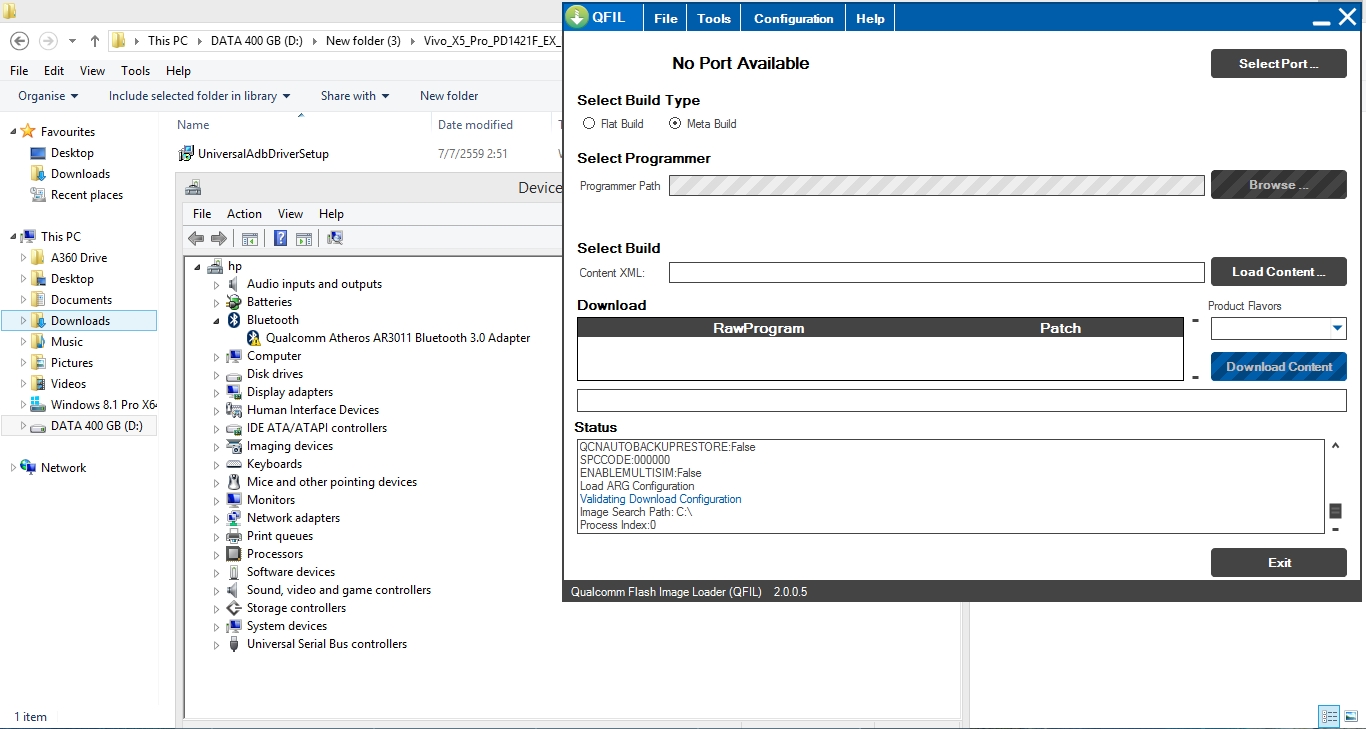Open the Product Flavors dropdown
The width and height of the screenshot is (1366, 729).
click(x=1337, y=328)
